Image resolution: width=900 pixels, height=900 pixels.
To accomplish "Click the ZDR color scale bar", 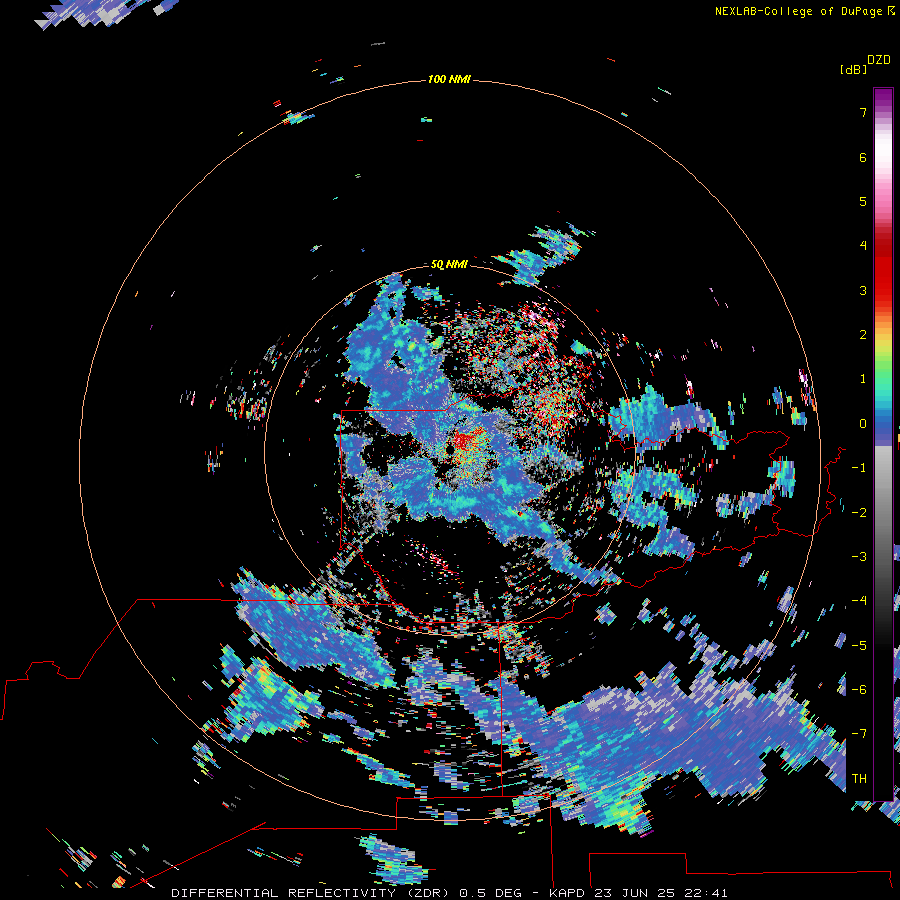I will (x=883, y=444).
